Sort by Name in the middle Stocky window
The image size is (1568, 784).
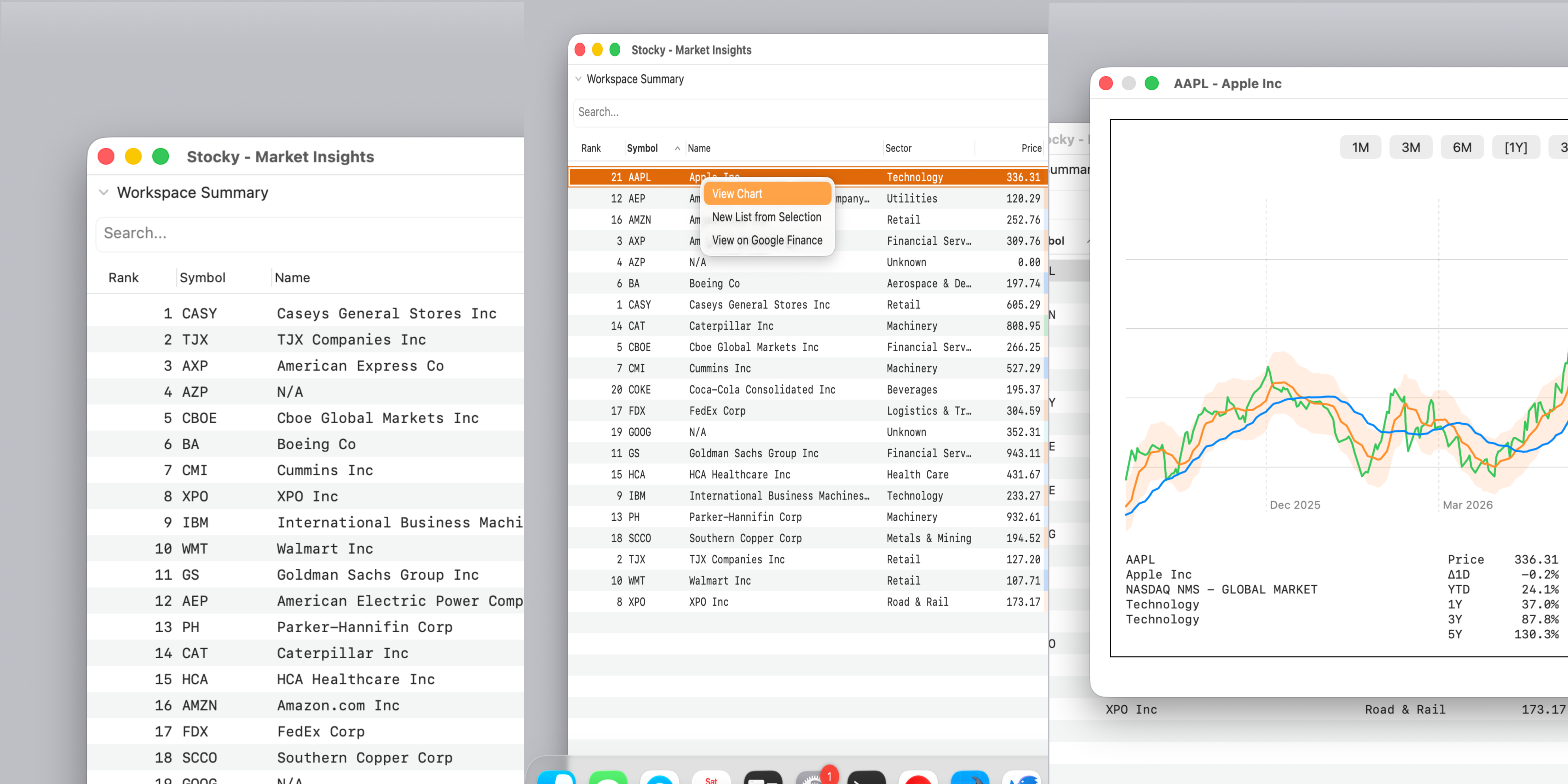(699, 148)
